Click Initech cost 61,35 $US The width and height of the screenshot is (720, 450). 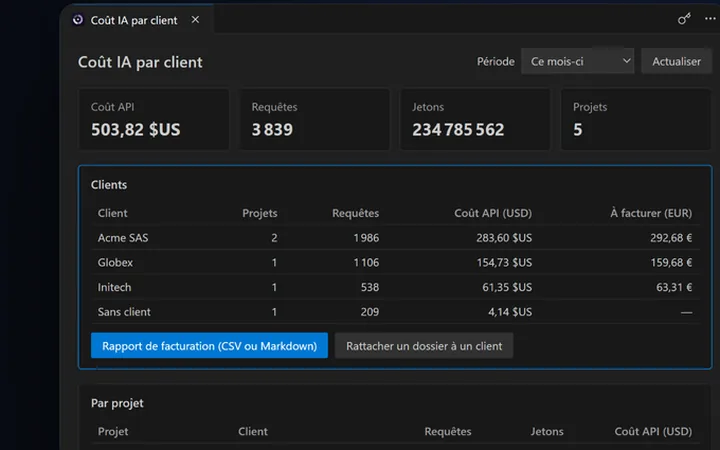click(x=507, y=287)
